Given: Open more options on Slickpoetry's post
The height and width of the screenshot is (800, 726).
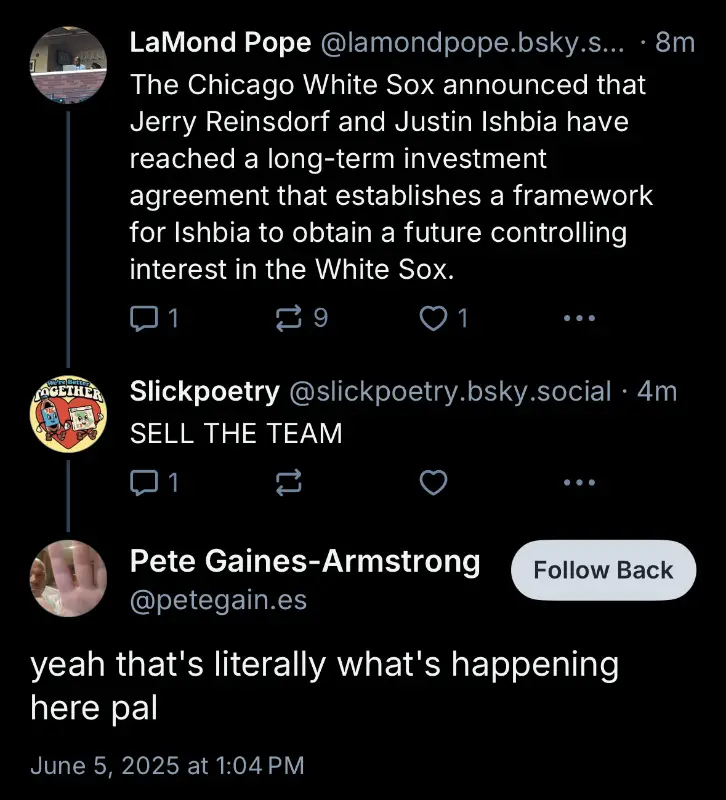Looking at the screenshot, I should [579, 484].
